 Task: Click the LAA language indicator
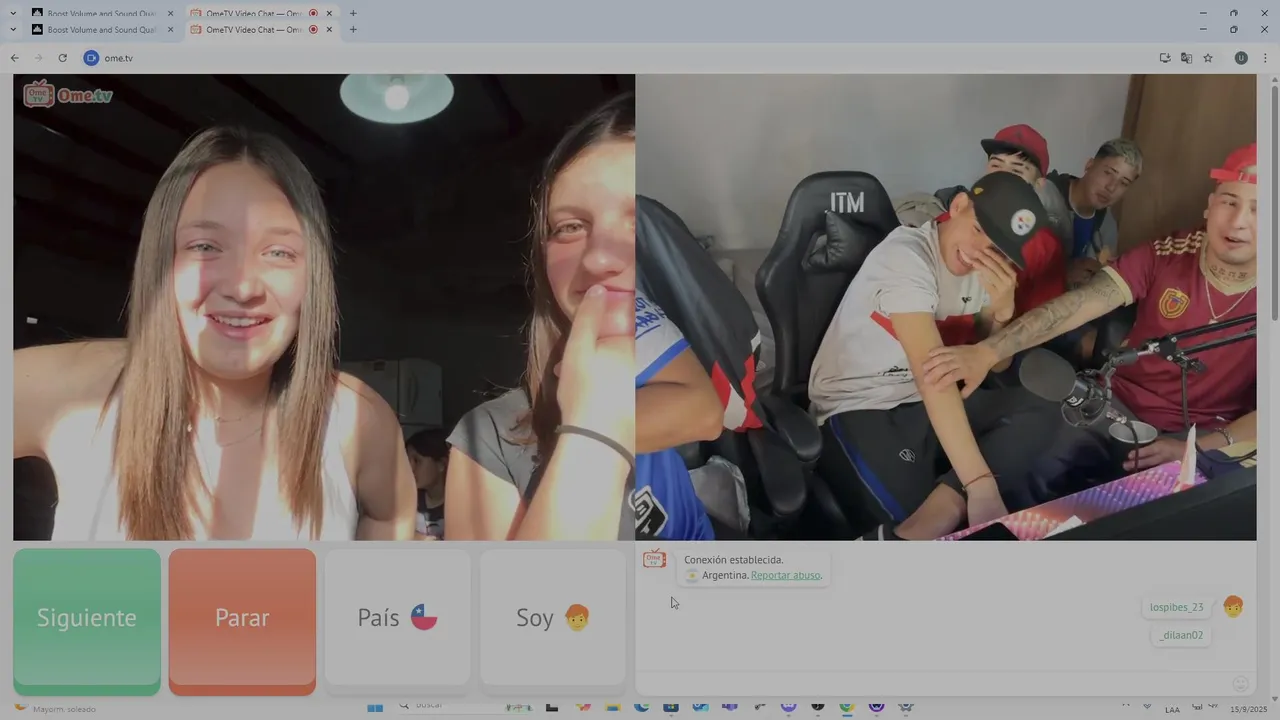pos(1172,709)
